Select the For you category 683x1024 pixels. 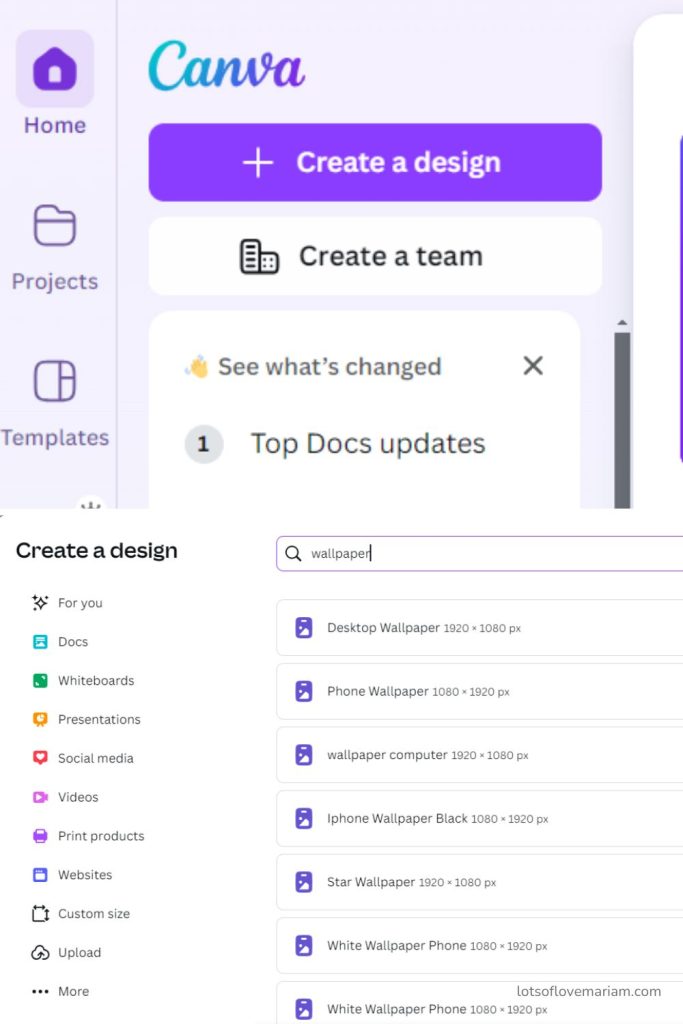(67, 603)
